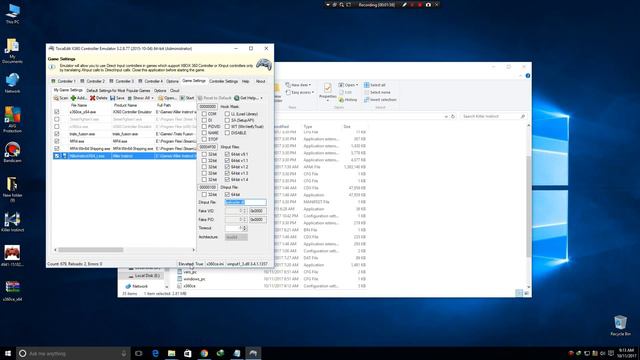Image resolution: width=640 pixels, height=360 pixels.
Task: Toggle the COM hook mask checkbox
Action: (x=204, y=114)
